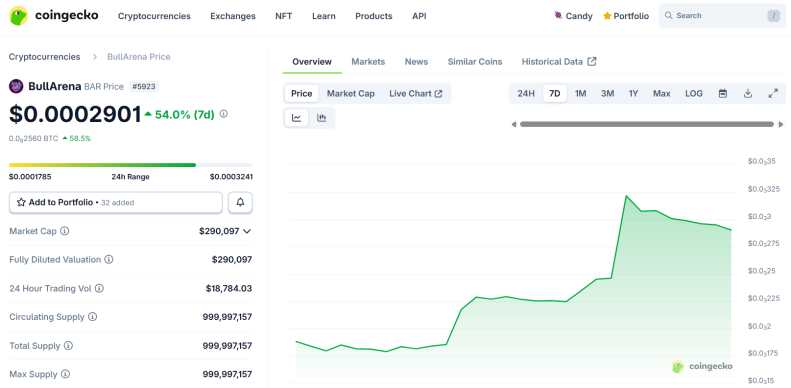Viewport: 791px width, 388px height.
Task: Click left arrow of chart range scroller
Action: click(514, 124)
